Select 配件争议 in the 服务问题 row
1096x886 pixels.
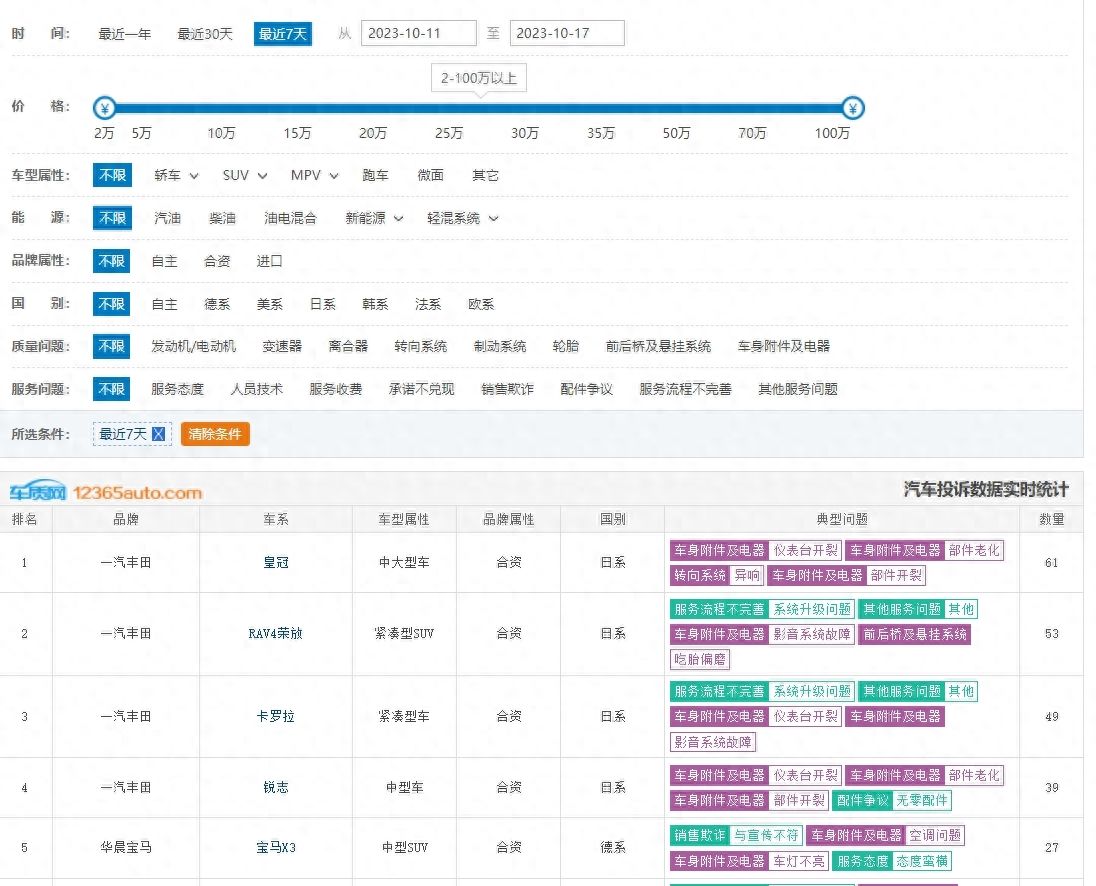point(586,389)
